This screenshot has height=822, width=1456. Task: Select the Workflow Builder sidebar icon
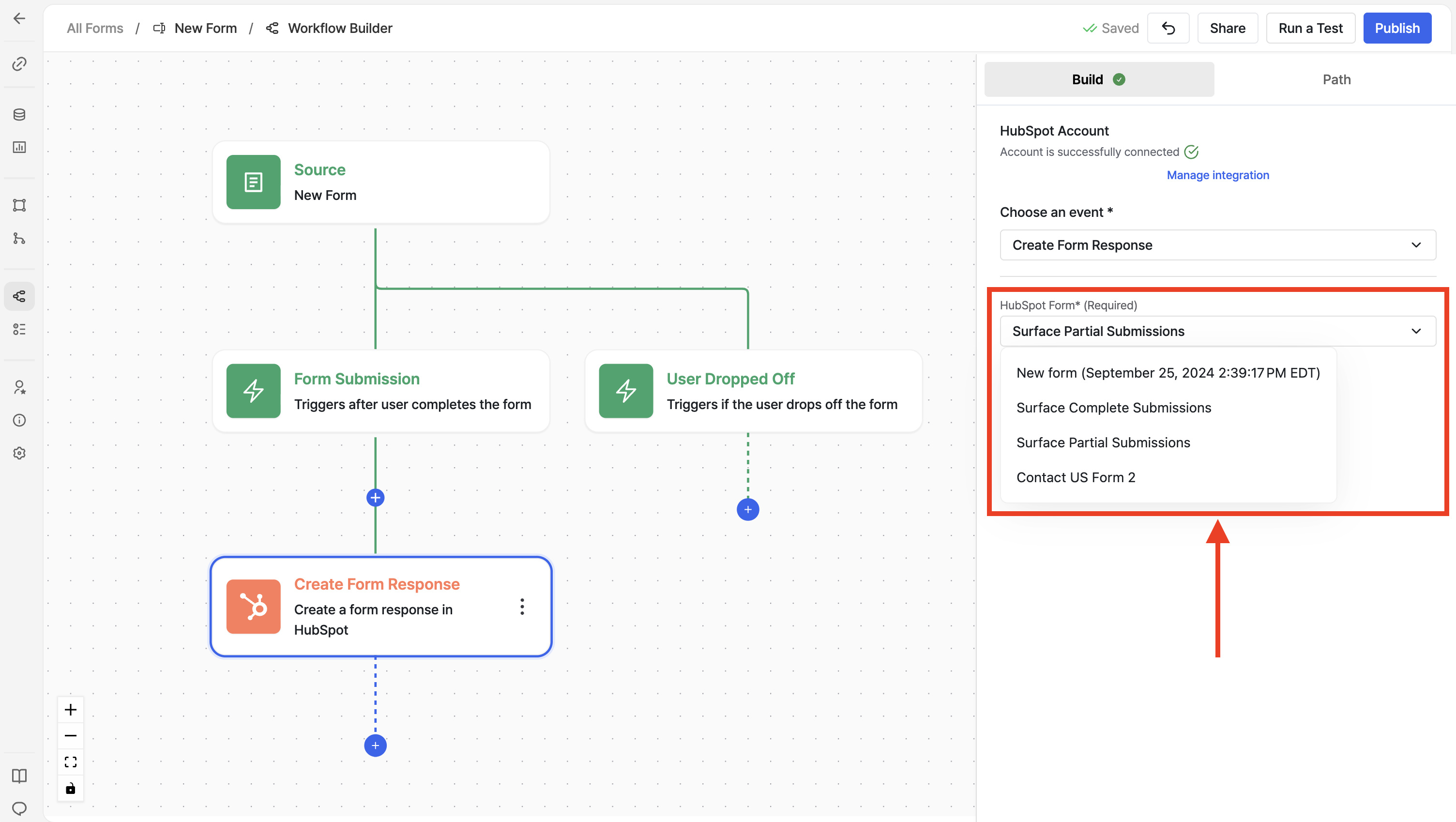[x=20, y=296]
